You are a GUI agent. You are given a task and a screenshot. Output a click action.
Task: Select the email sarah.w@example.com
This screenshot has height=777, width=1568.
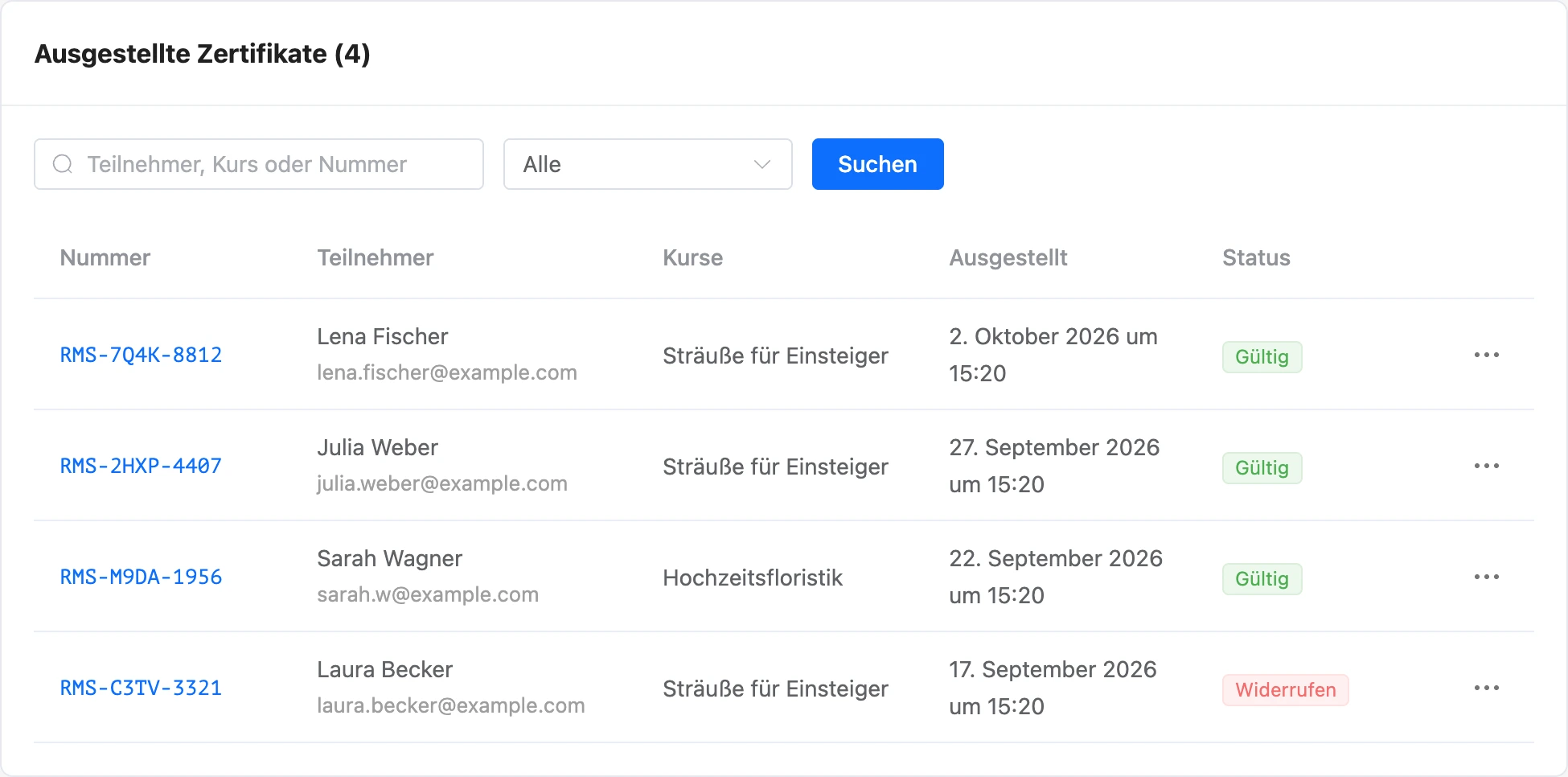click(x=428, y=594)
